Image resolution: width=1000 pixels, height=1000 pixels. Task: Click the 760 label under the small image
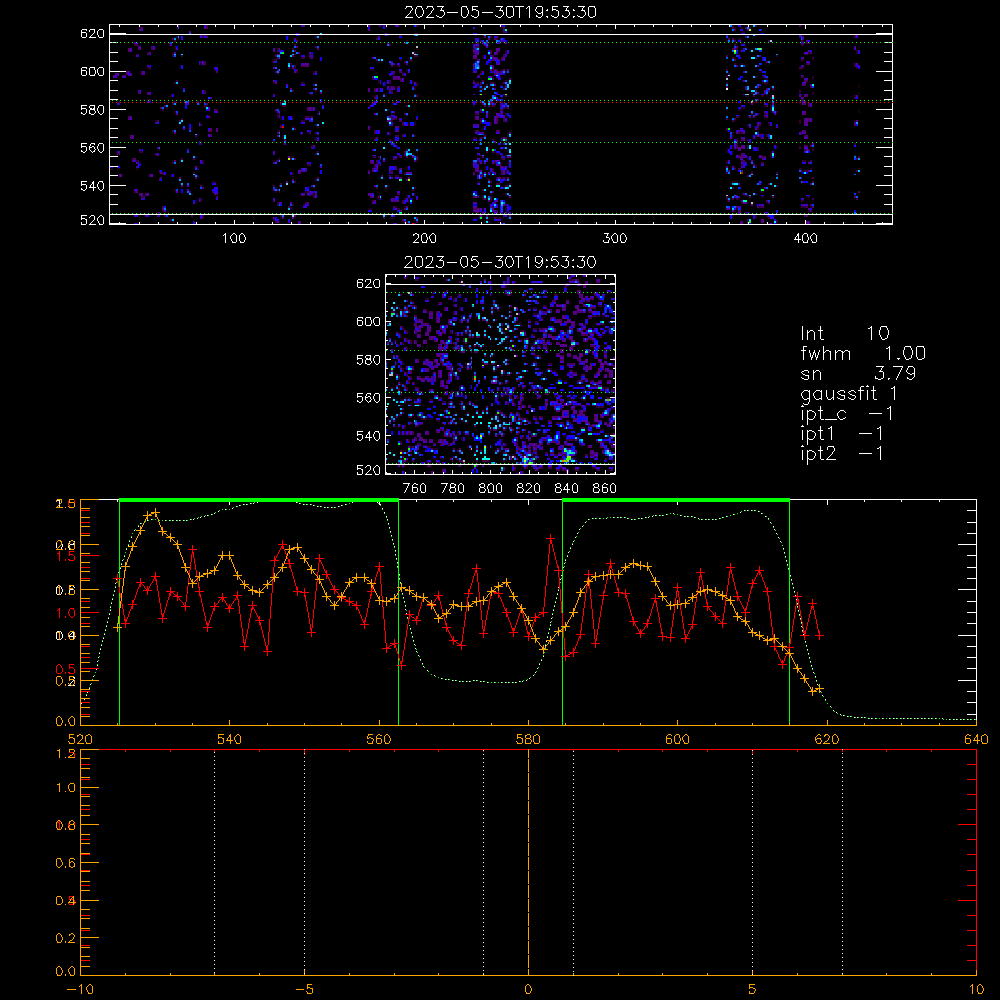tap(415, 489)
